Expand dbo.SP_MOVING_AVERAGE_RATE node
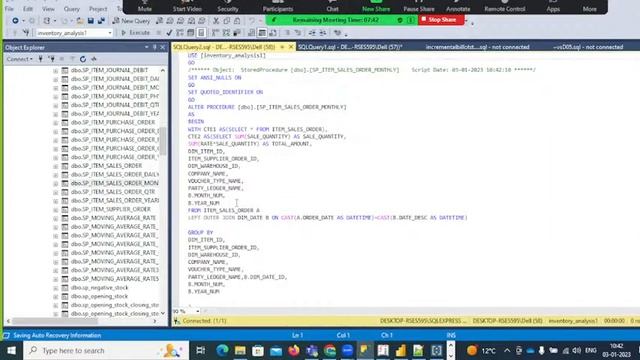Screen dimensions: 640x360 coord(56,218)
